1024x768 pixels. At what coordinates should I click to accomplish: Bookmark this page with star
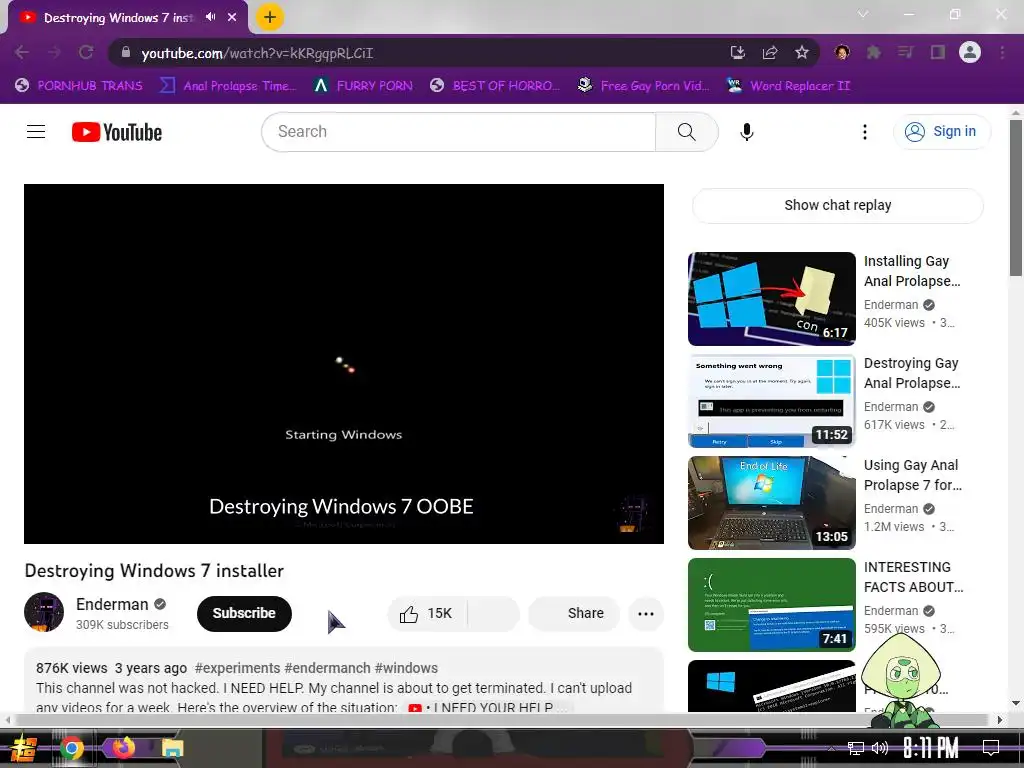click(802, 52)
